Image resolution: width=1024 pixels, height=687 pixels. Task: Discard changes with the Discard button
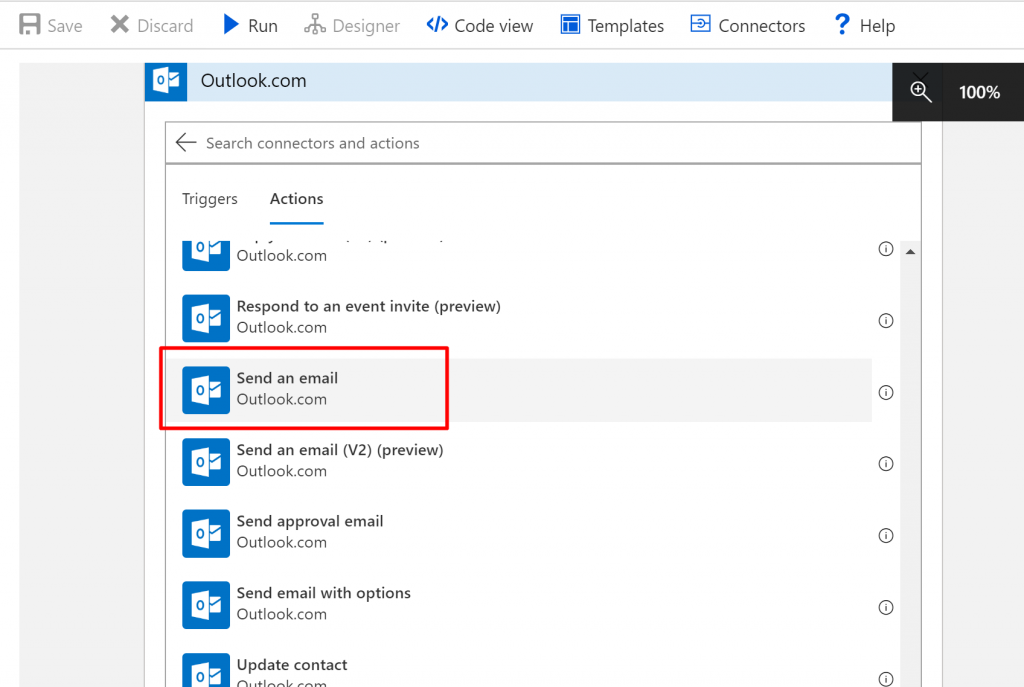coord(152,25)
